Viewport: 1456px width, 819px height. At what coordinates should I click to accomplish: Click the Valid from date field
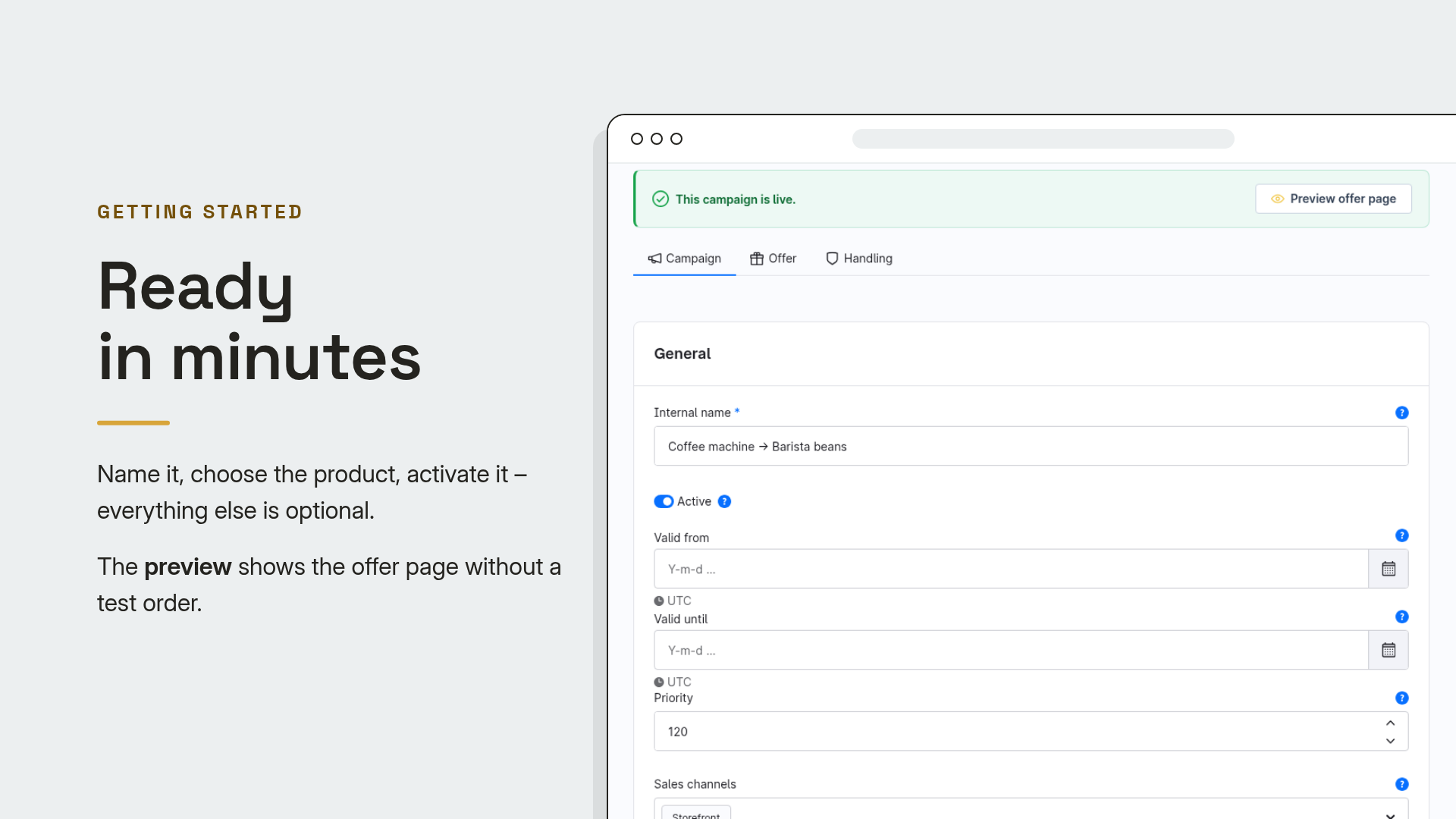(1011, 569)
